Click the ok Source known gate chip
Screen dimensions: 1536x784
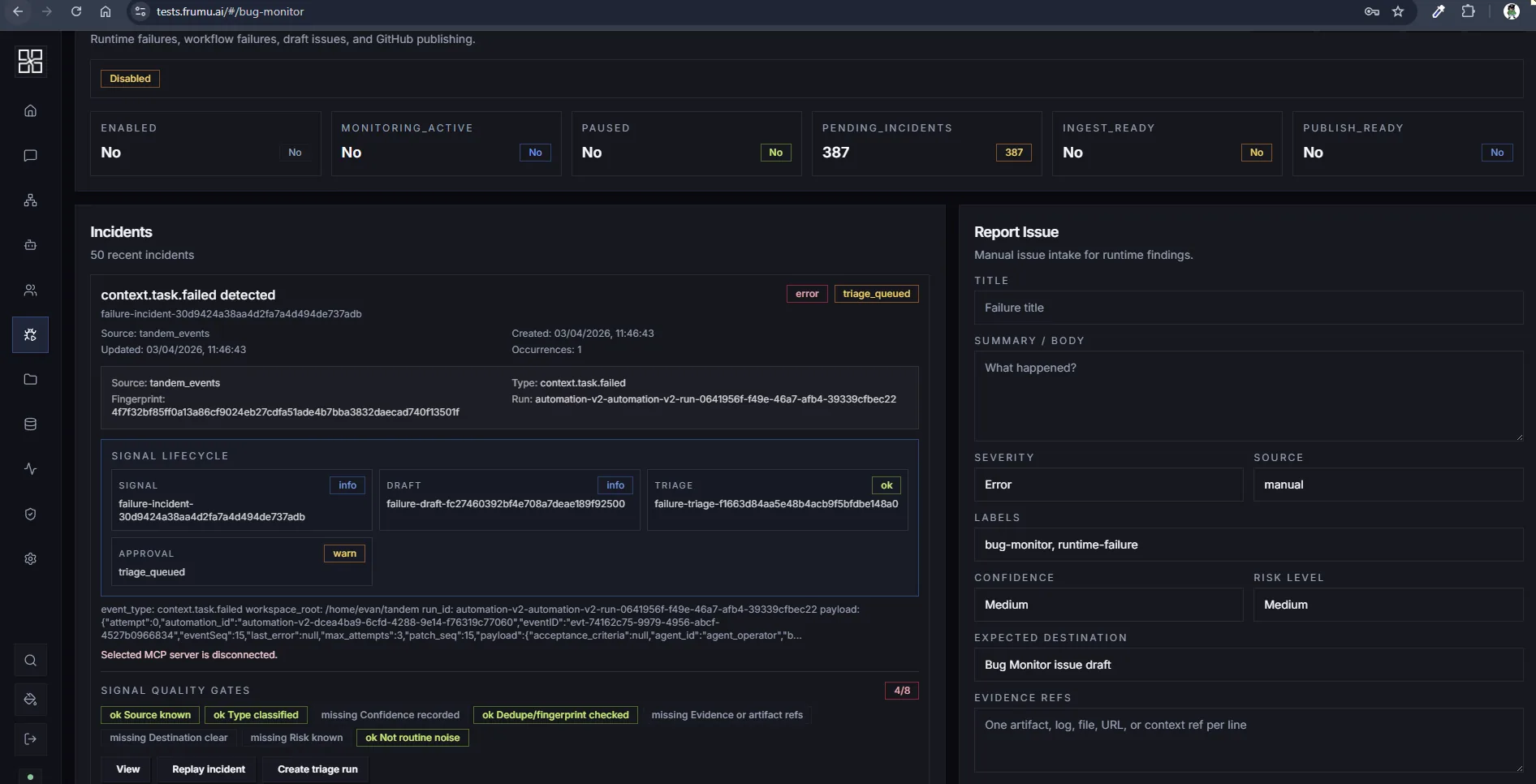click(150, 715)
